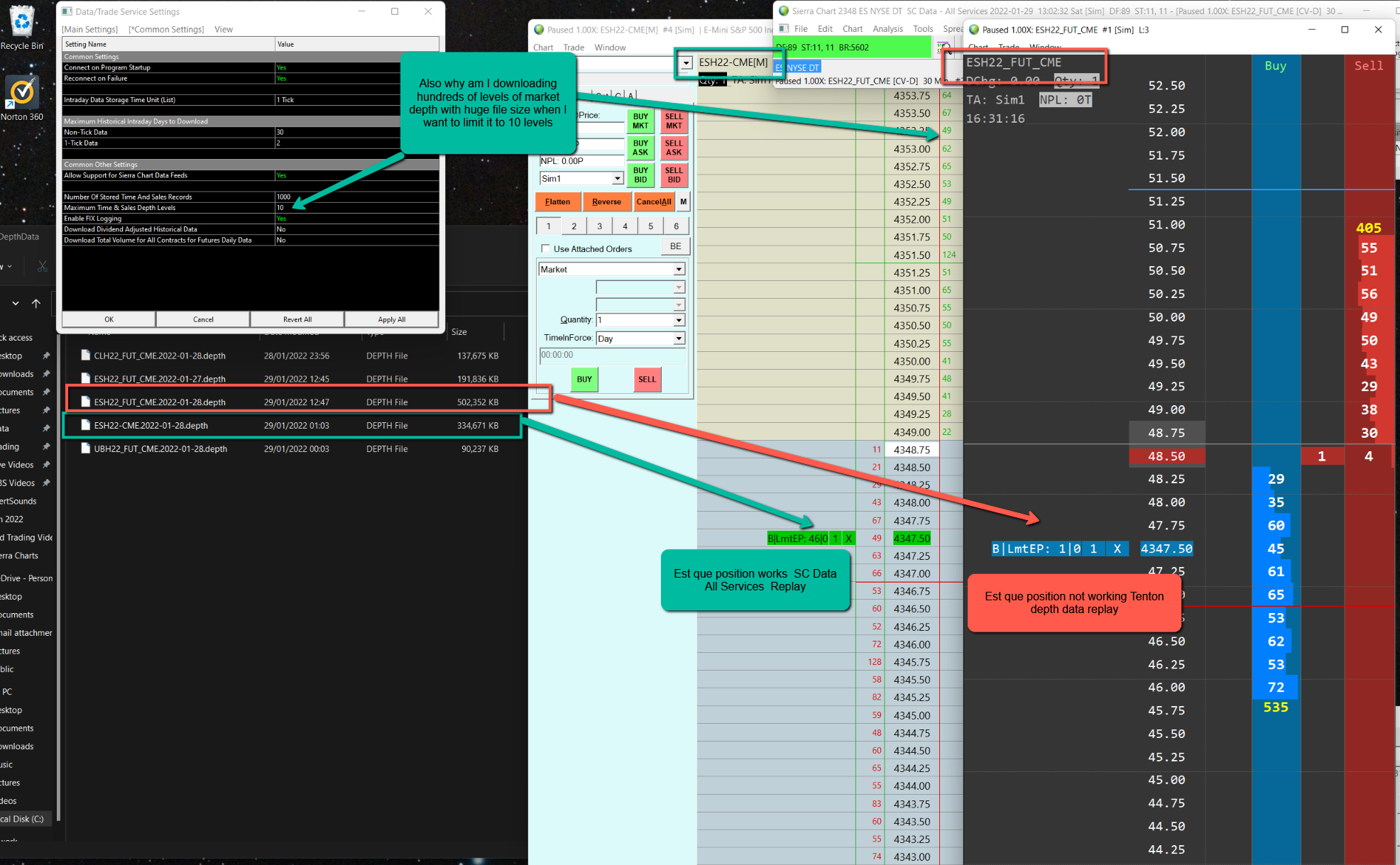Tick the Use Attached Orders checkbox
Viewport: 1400px width, 865px height.
tap(545, 249)
